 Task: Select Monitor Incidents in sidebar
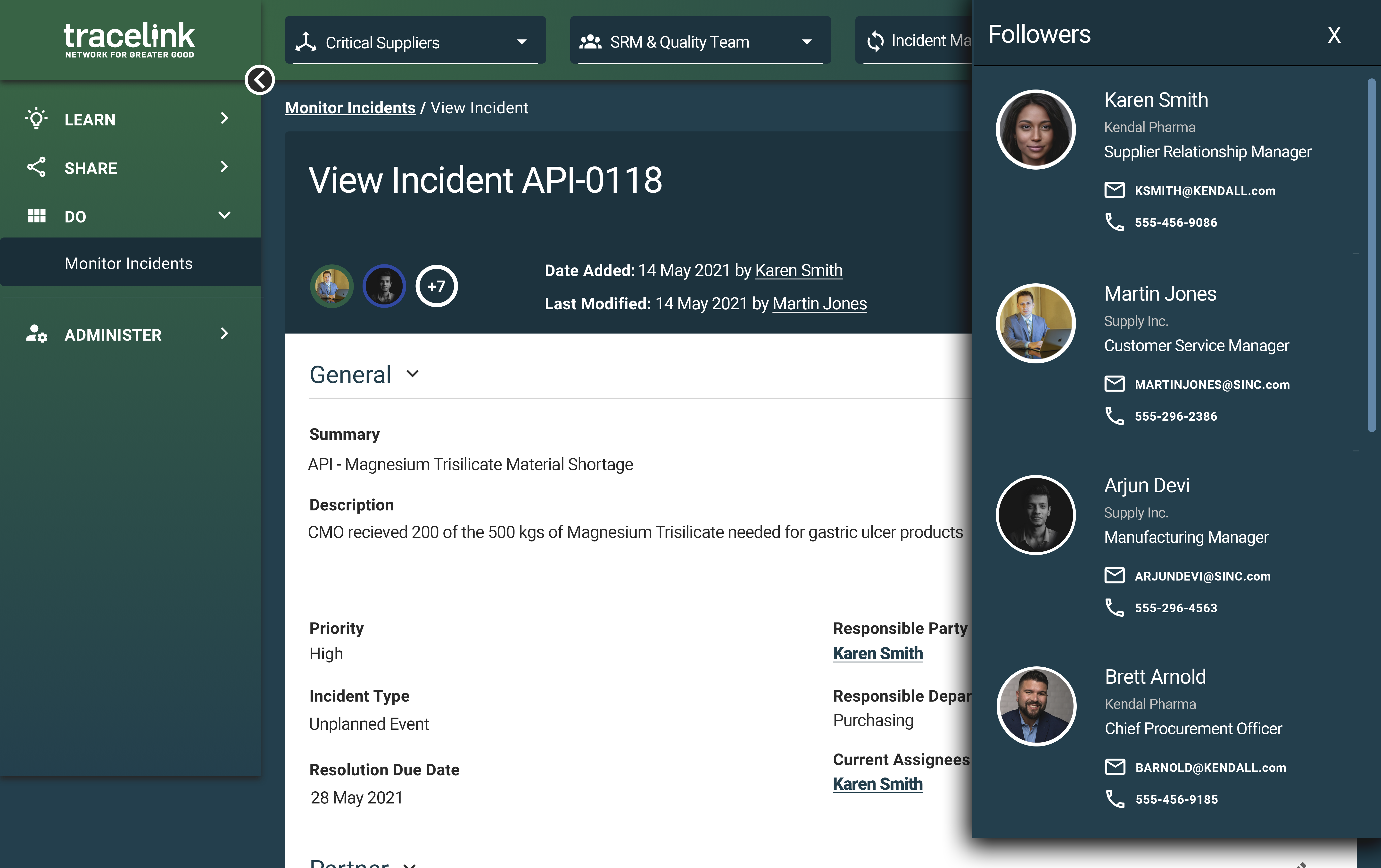(130, 262)
